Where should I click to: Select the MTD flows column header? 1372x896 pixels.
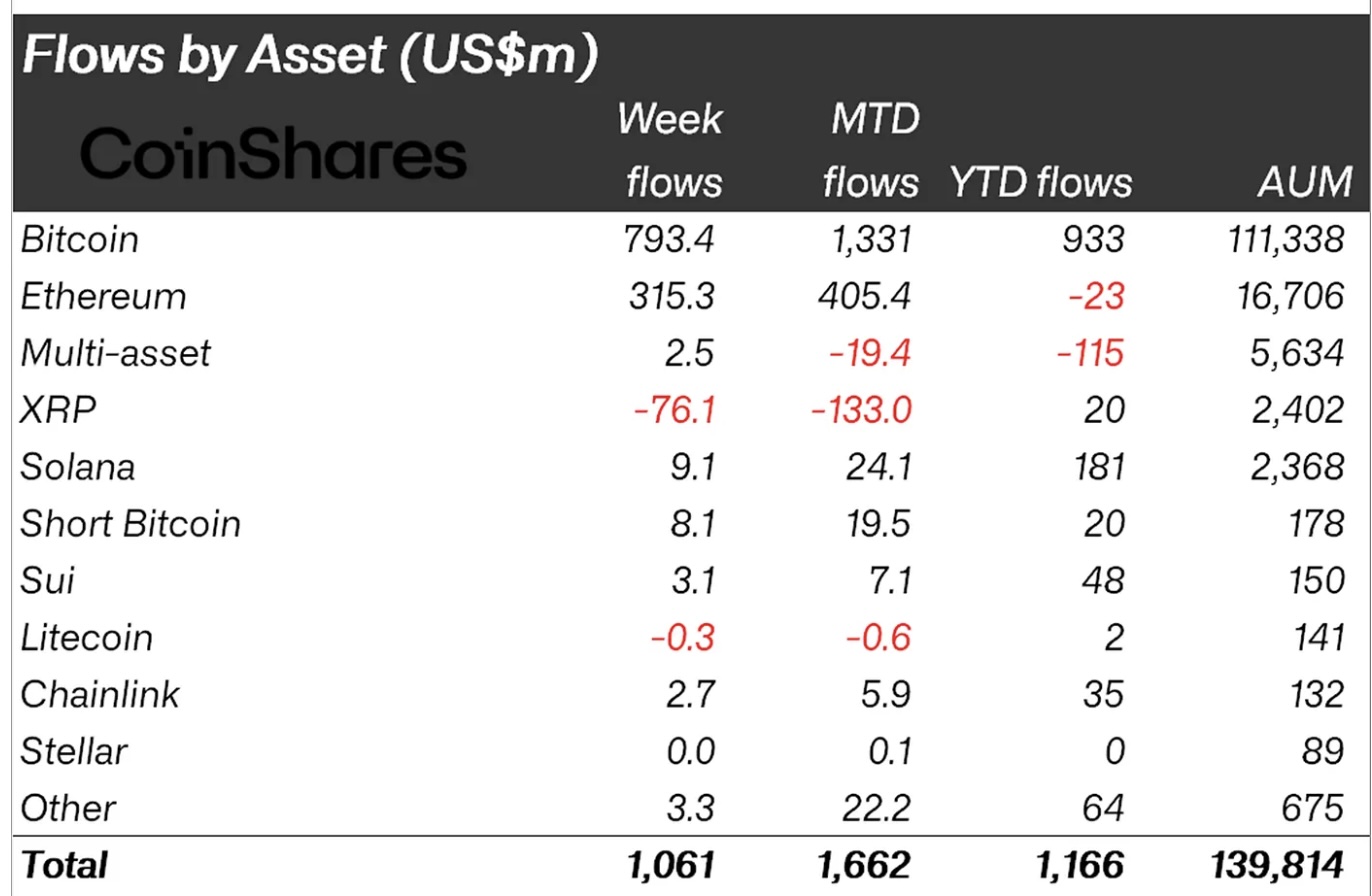pyautogui.click(x=869, y=151)
